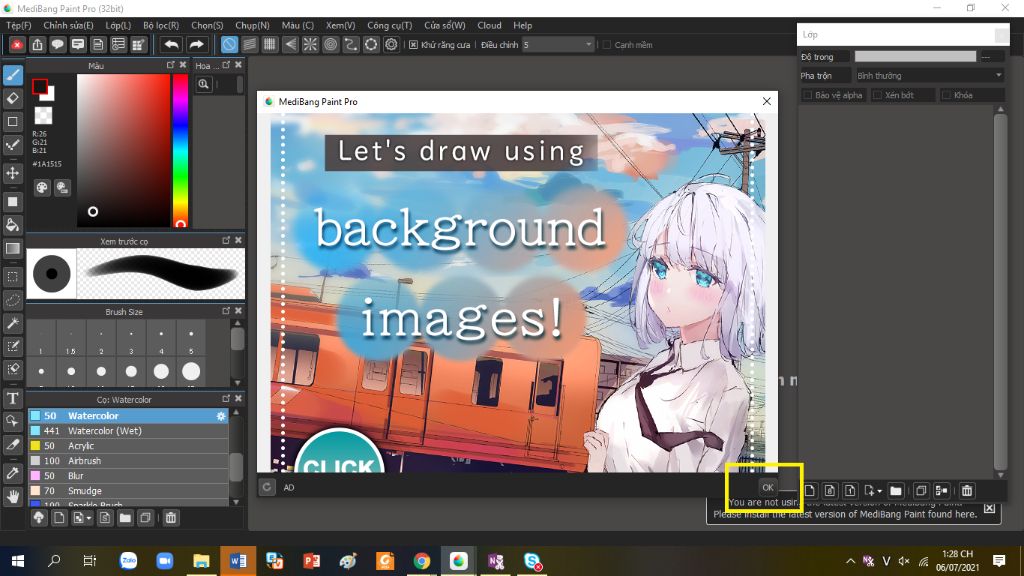Toggle Khóa lock checkbox

tap(946, 95)
